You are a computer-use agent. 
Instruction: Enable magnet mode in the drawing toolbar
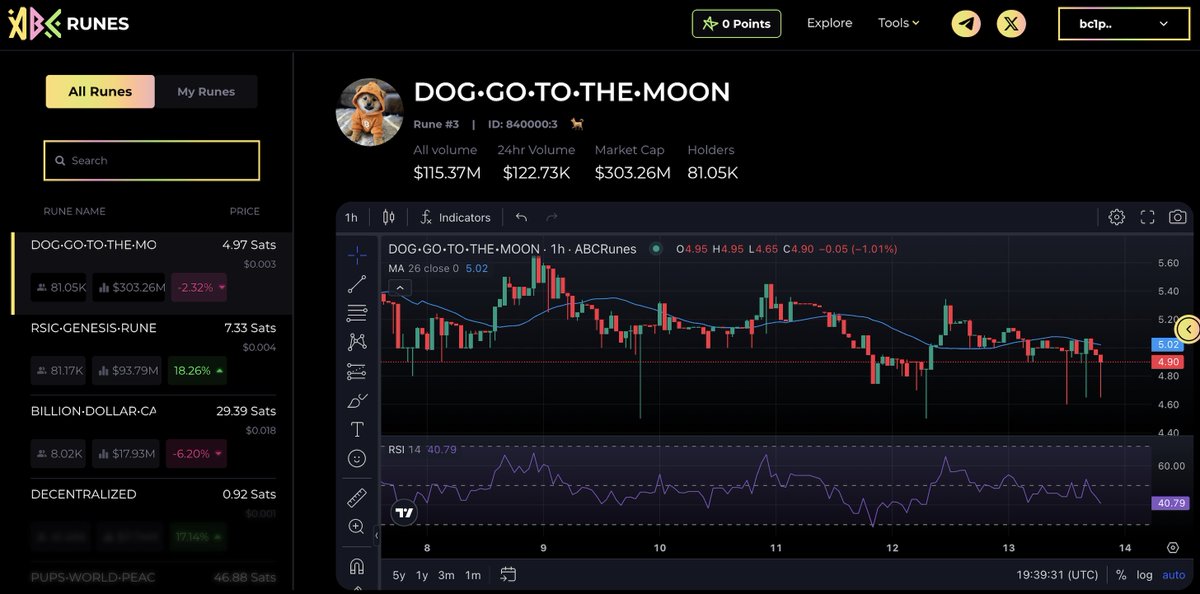coord(357,566)
